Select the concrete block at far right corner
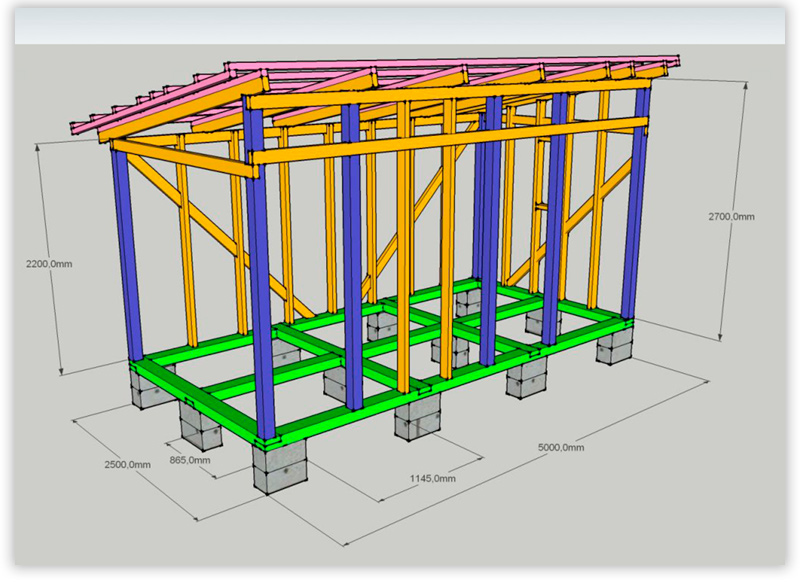 (x=614, y=345)
